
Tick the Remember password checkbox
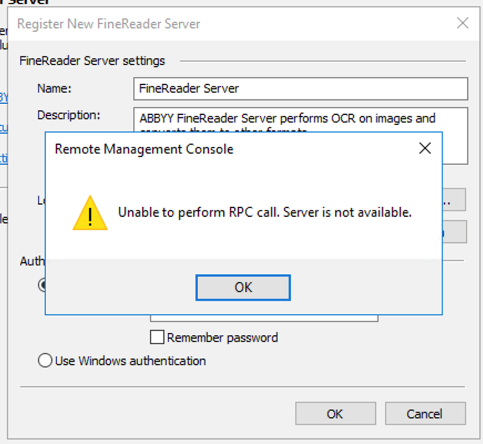pos(157,337)
